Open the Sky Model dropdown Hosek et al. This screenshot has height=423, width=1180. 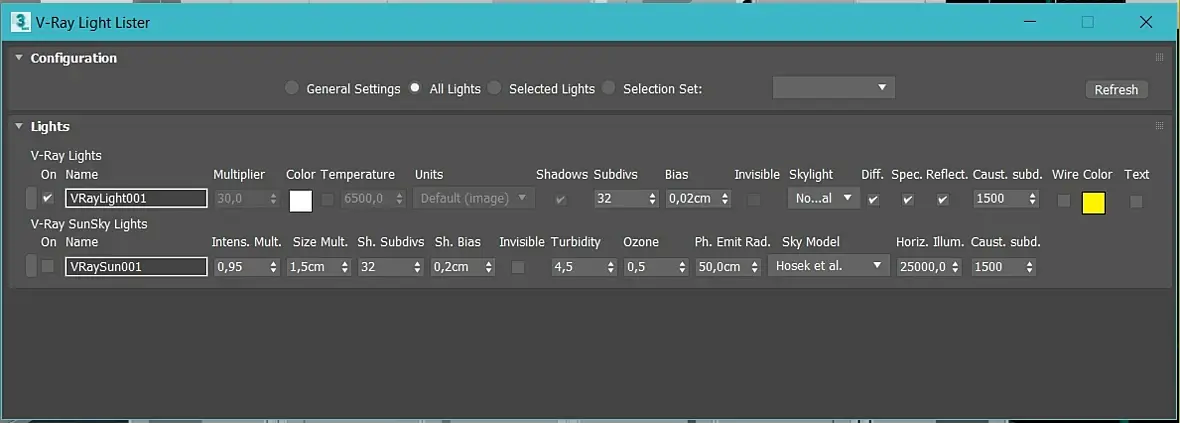pyautogui.click(x=829, y=266)
